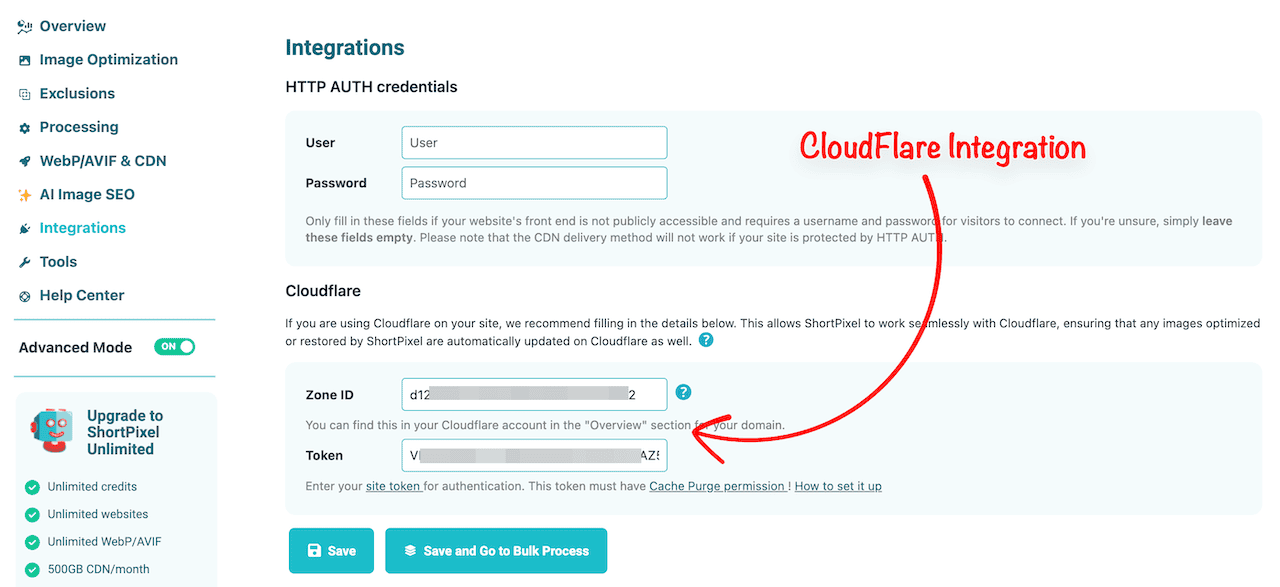This screenshot has width=1280, height=587.
Task: Click the ShortPixel robot mascot image
Action: pos(51,430)
